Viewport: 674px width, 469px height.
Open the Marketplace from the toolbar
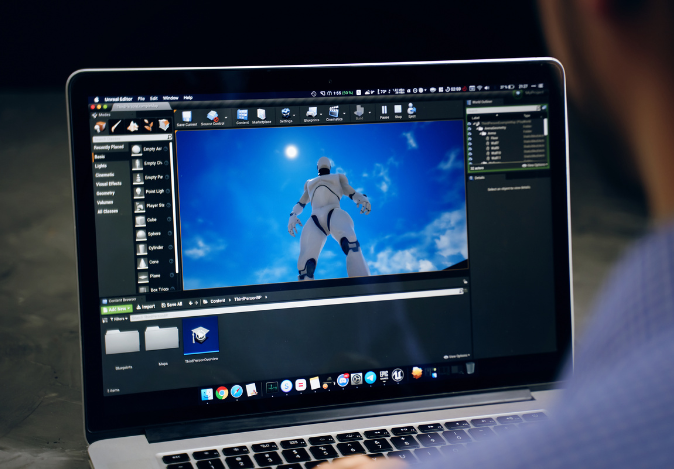click(x=261, y=115)
